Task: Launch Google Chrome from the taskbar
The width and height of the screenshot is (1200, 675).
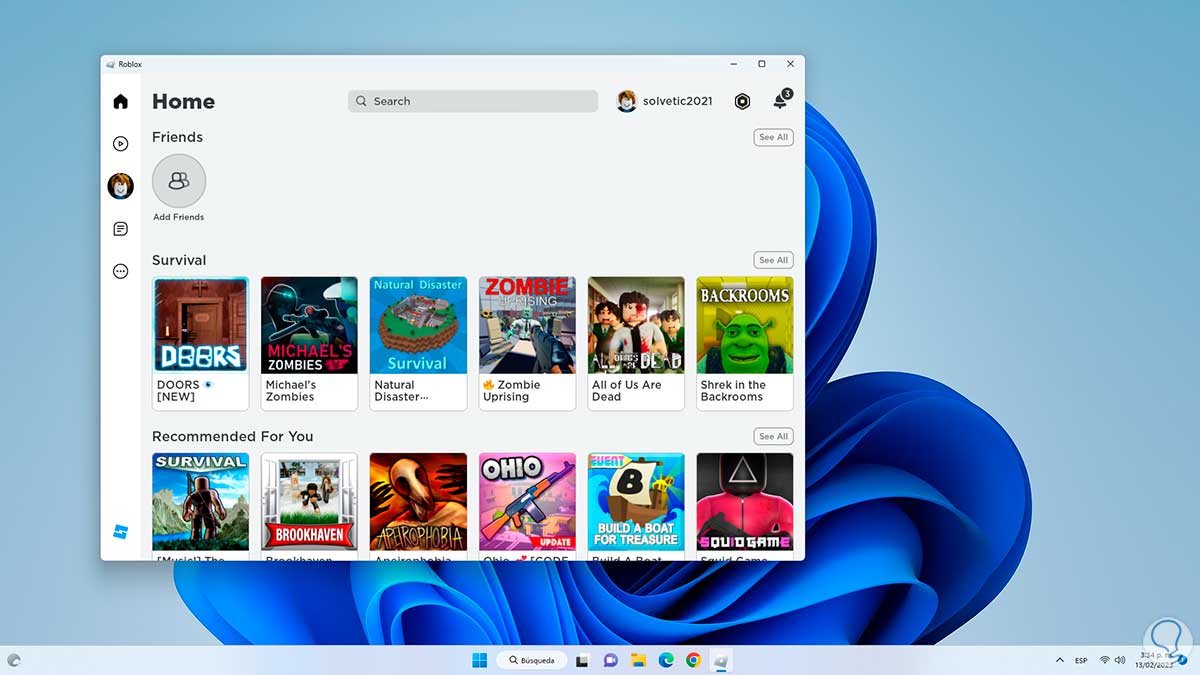Action: pos(693,660)
